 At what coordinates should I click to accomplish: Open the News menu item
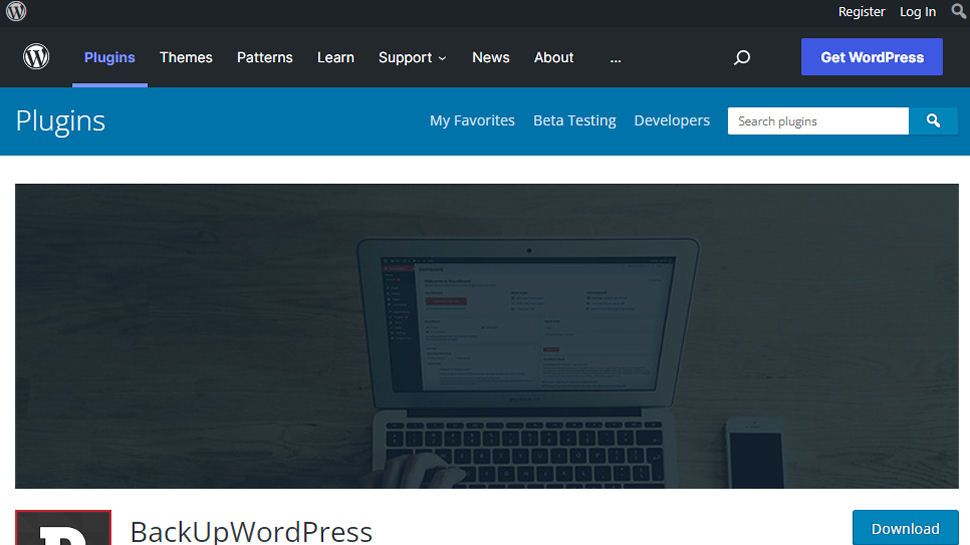click(491, 58)
